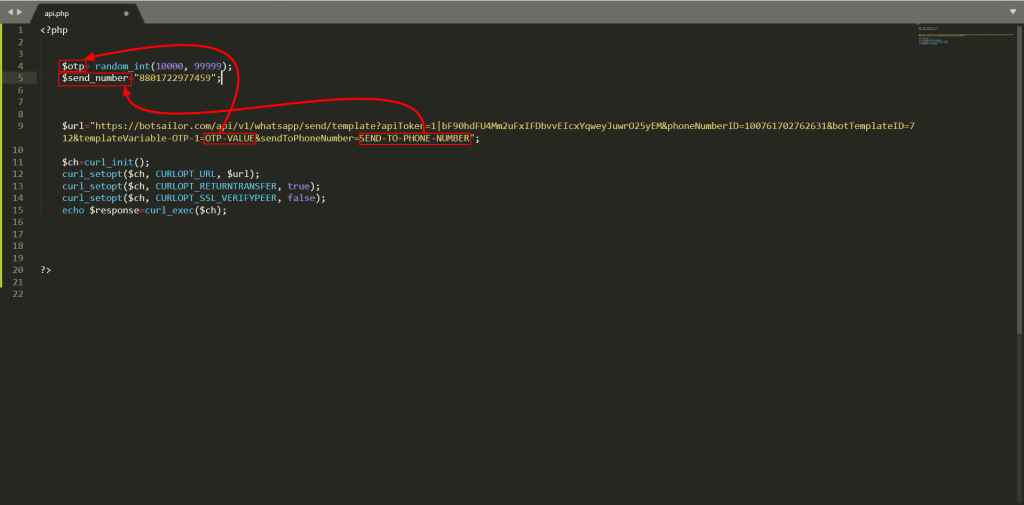Click the next tab arrow
The width and height of the screenshot is (1024, 505).
pos(19,11)
